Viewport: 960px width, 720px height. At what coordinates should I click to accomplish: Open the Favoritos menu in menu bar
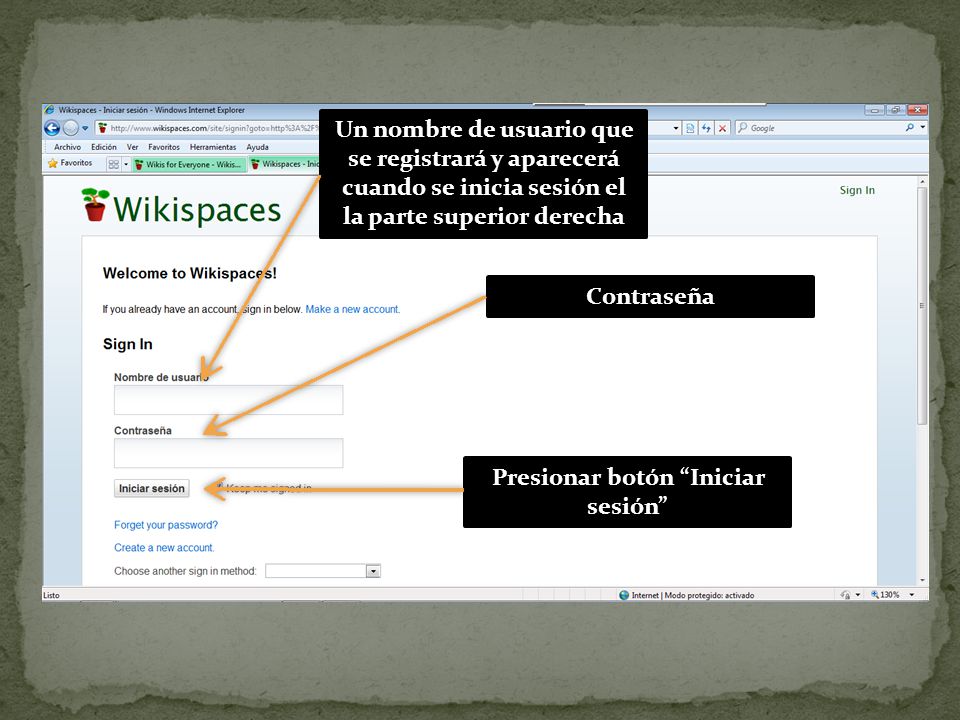coord(163,147)
